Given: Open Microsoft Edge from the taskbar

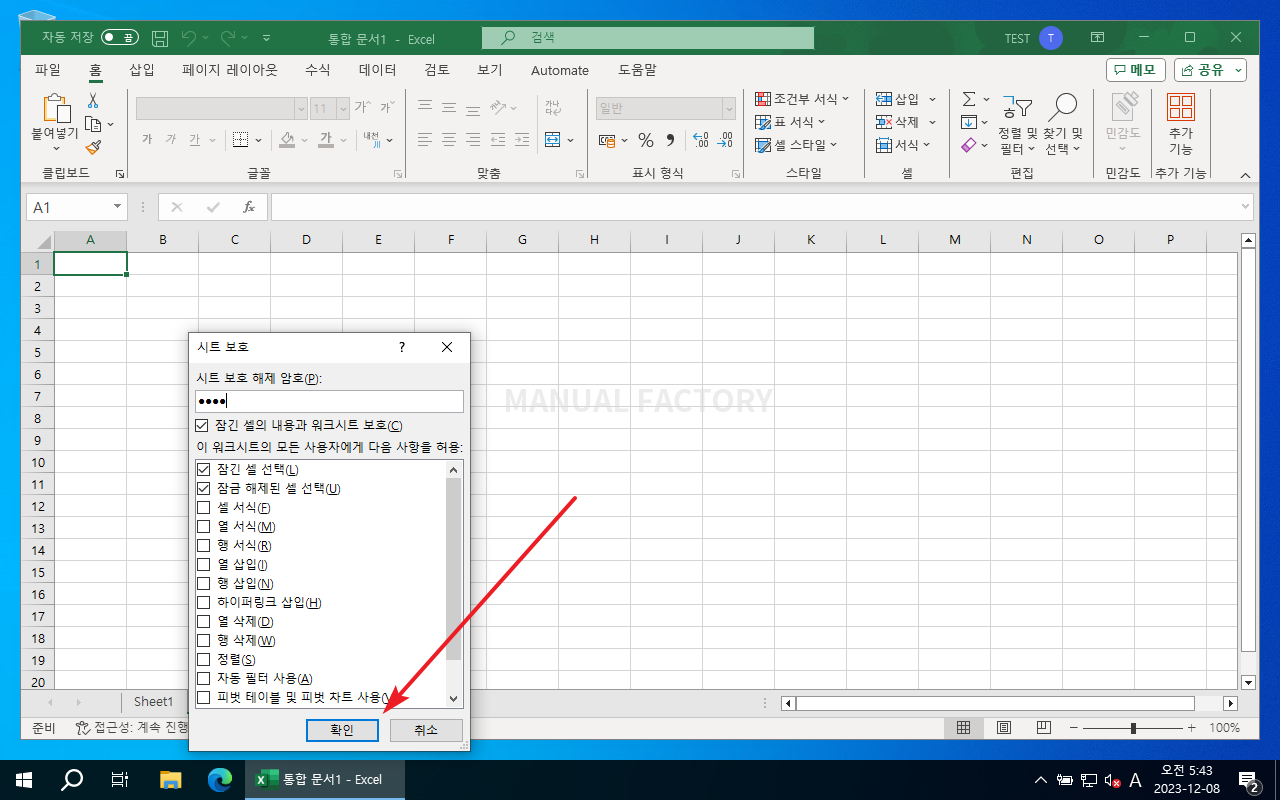Looking at the screenshot, I should coord(219,779).
